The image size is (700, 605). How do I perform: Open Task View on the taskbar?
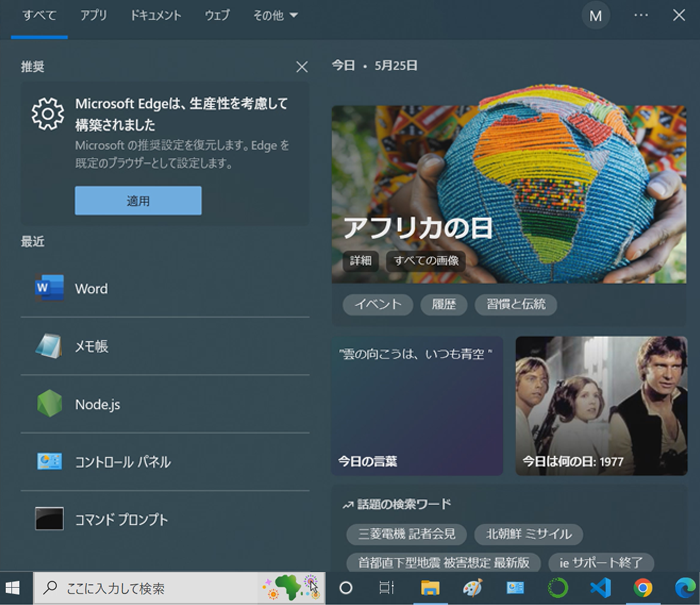tap(387, 588)
